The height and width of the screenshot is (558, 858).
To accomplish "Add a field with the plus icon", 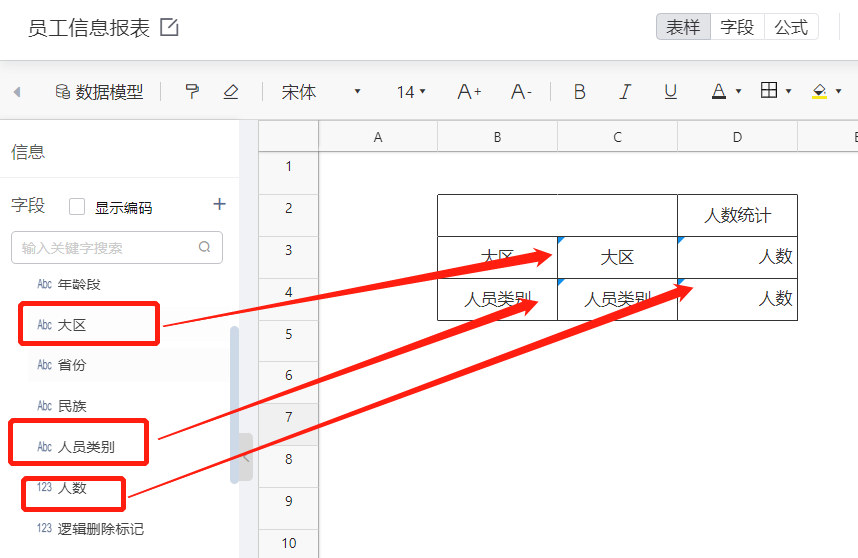I will point(219,204).
